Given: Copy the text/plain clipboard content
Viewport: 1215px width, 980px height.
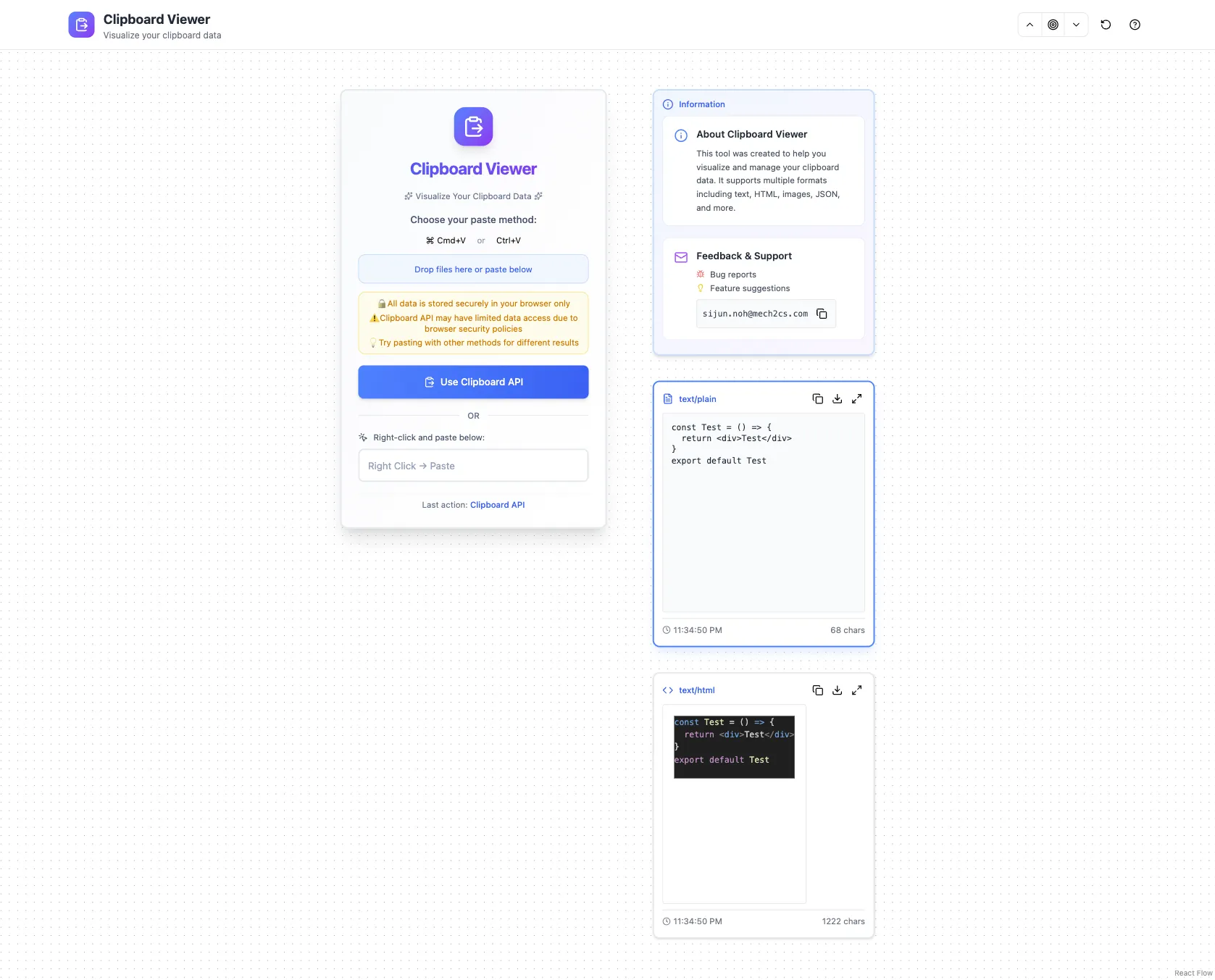Looking at the screenshot, I should pyautogui.click(x=817, y=398).
